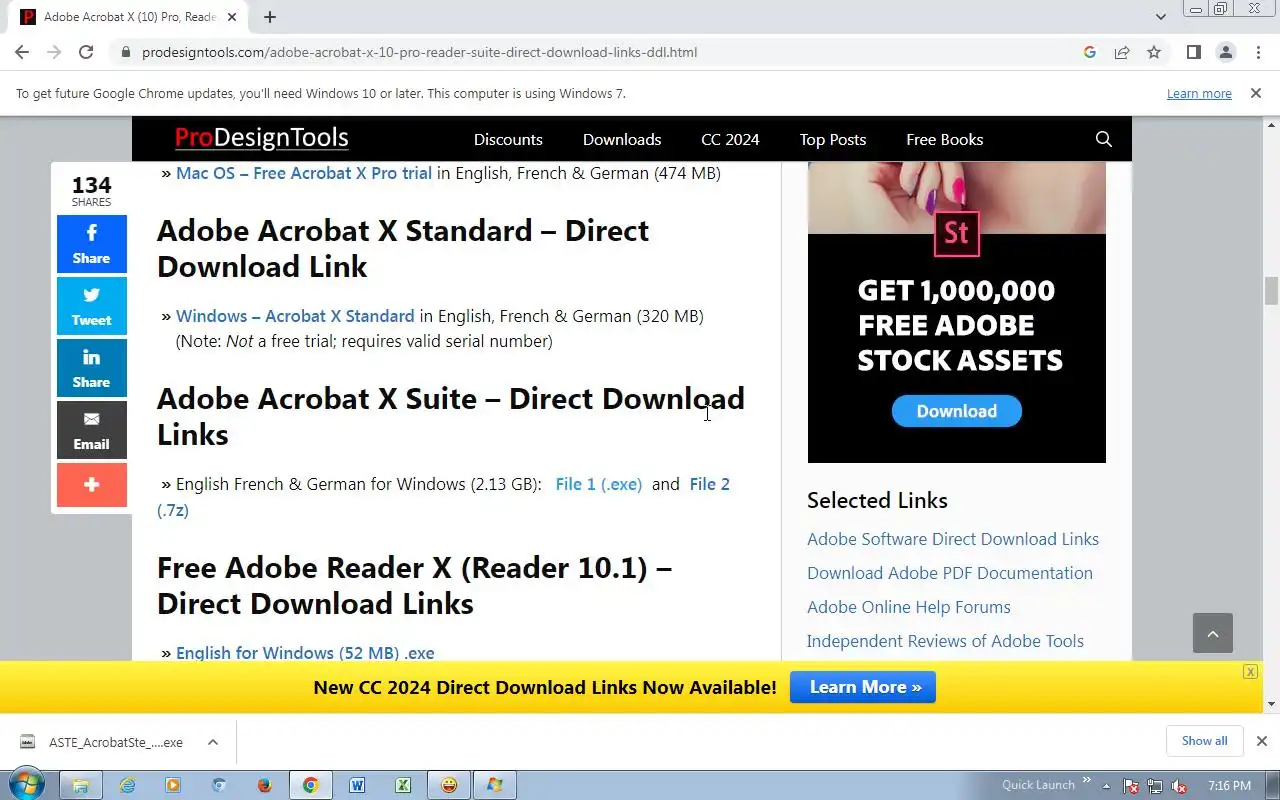Screen dimensions: 1280x800
Task: Bookmark this page with the star icon
Action: pos(1154,52)
